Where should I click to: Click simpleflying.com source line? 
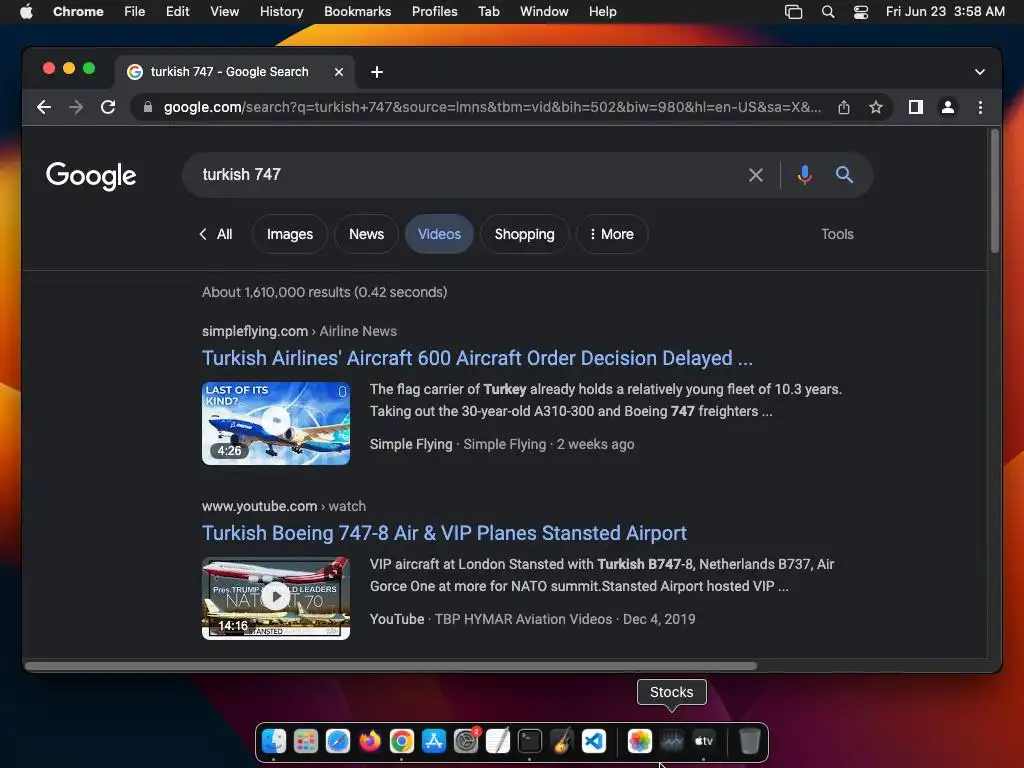point(299,331)
